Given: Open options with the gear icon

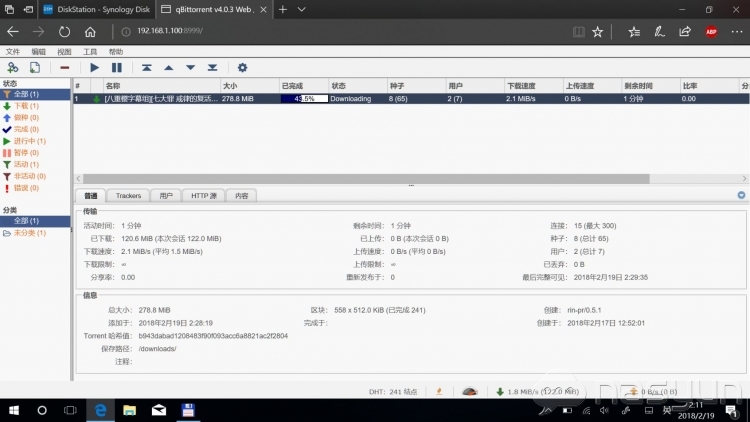Looking at the screenshot, I should 243,67.
